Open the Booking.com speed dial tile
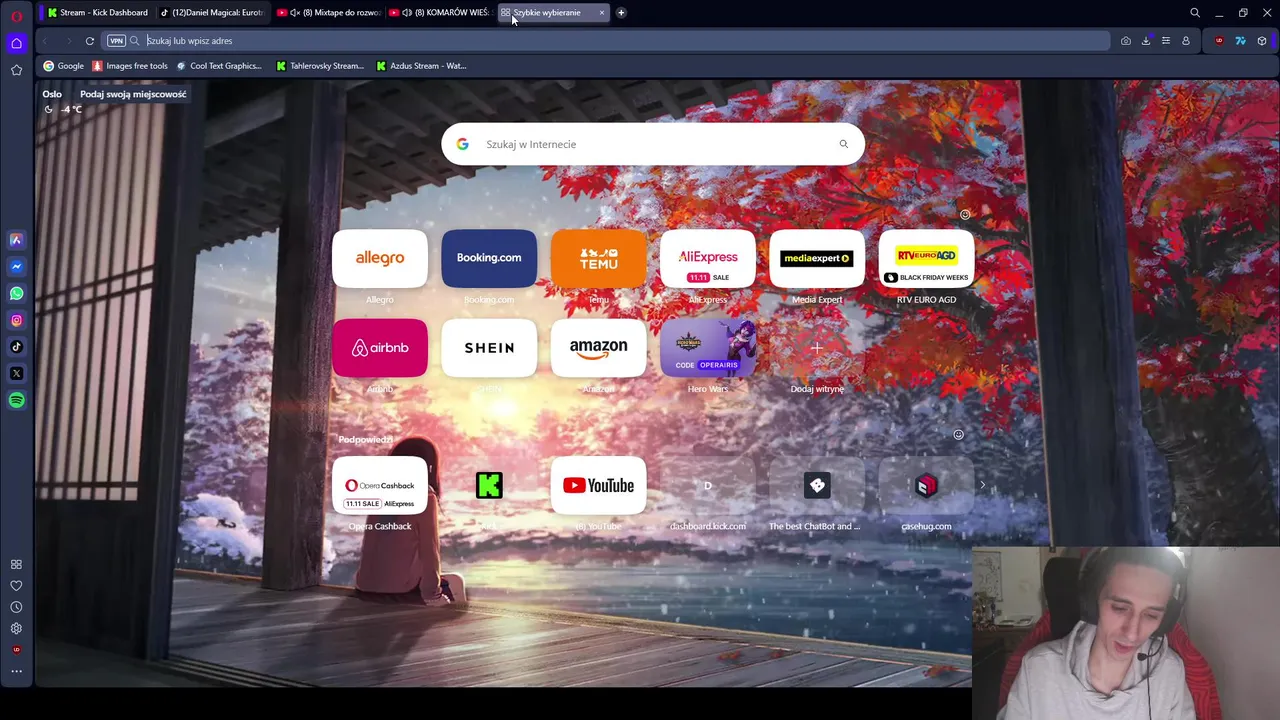The height and width of the screenshot is (720, 1280). click(489, 258)
